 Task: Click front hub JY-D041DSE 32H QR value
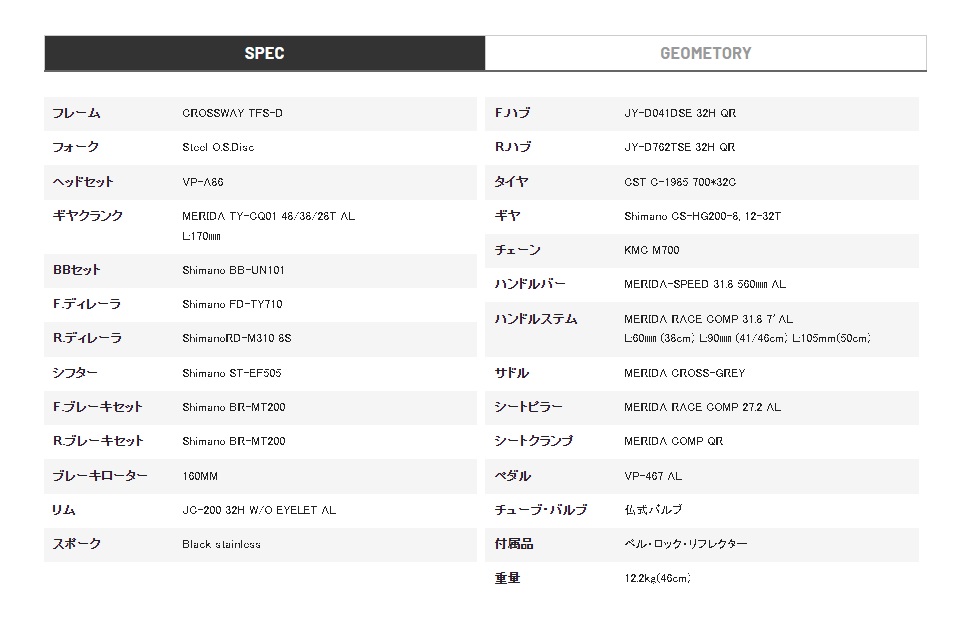click(680, 113)
